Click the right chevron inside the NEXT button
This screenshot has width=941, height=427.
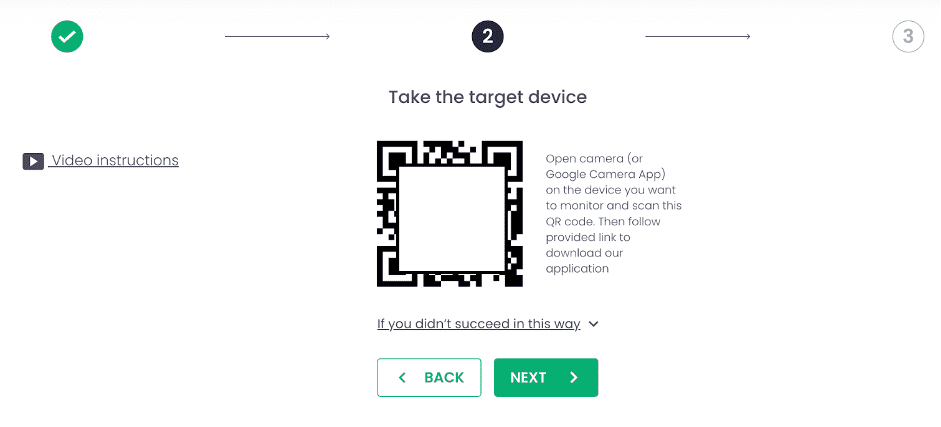574,377
